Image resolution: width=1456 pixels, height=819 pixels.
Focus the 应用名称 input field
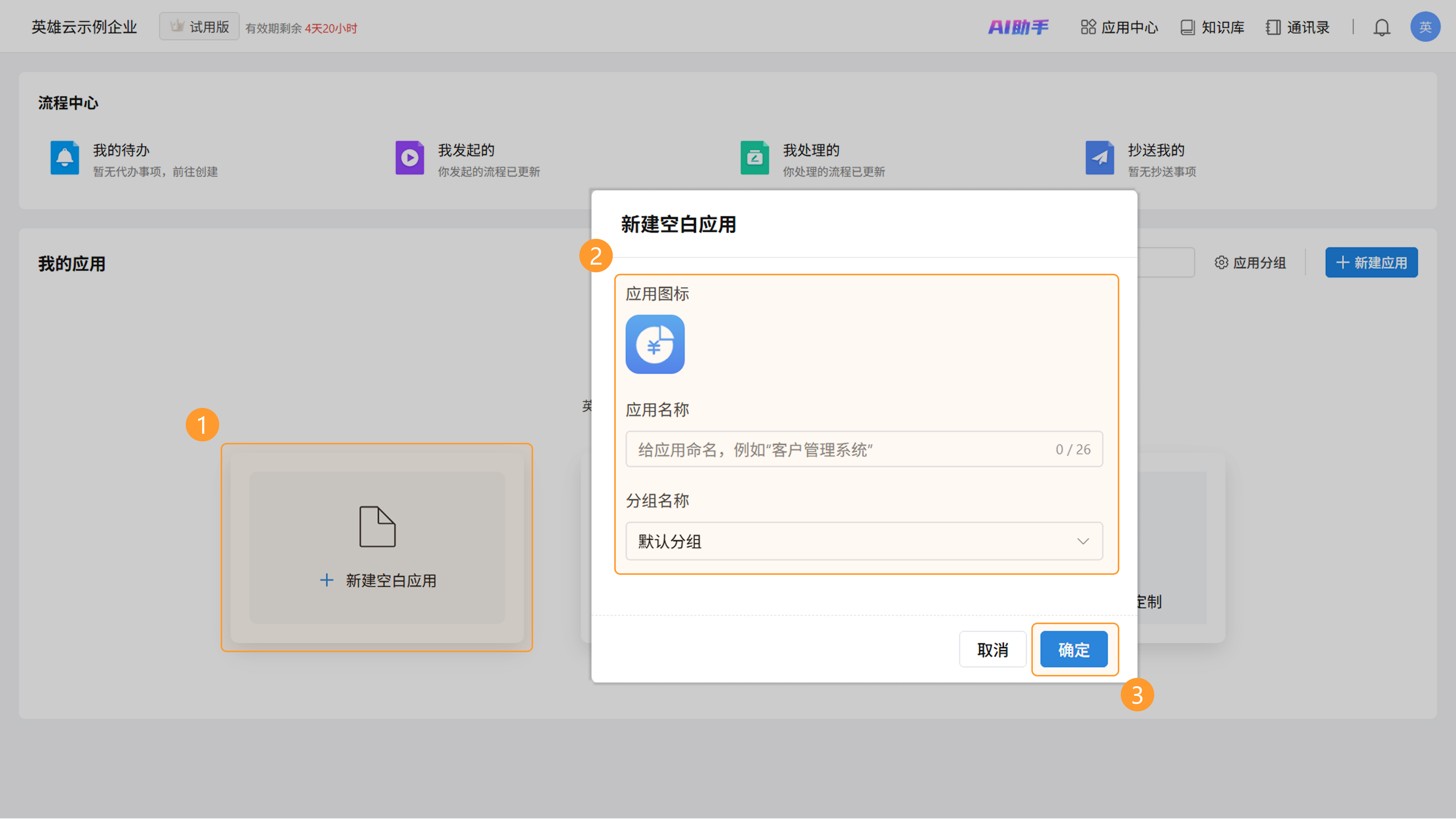(x=842, y=449)
